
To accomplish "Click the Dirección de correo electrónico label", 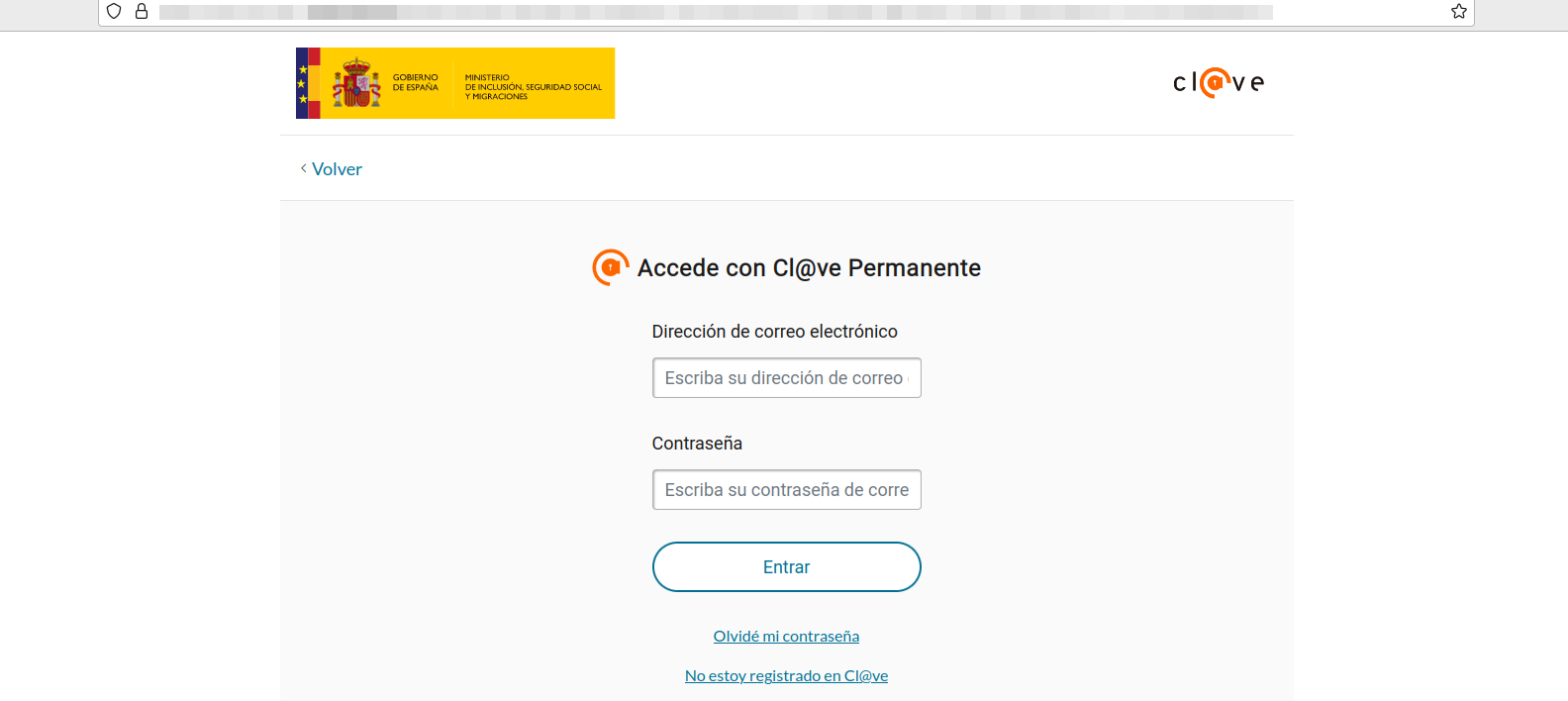I will (x=774, y=332).
